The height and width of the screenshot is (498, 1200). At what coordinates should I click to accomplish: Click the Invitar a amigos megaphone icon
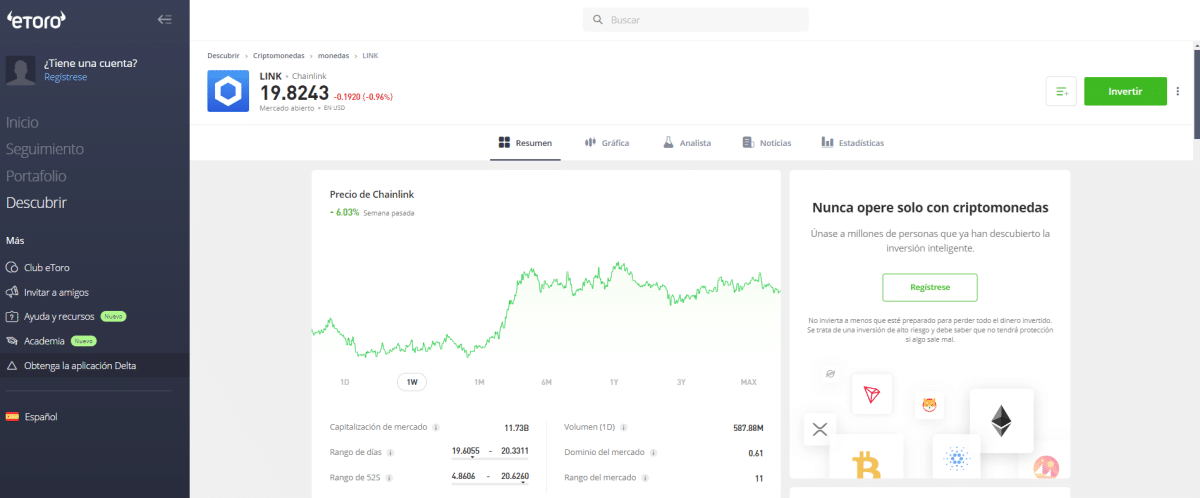12,292
